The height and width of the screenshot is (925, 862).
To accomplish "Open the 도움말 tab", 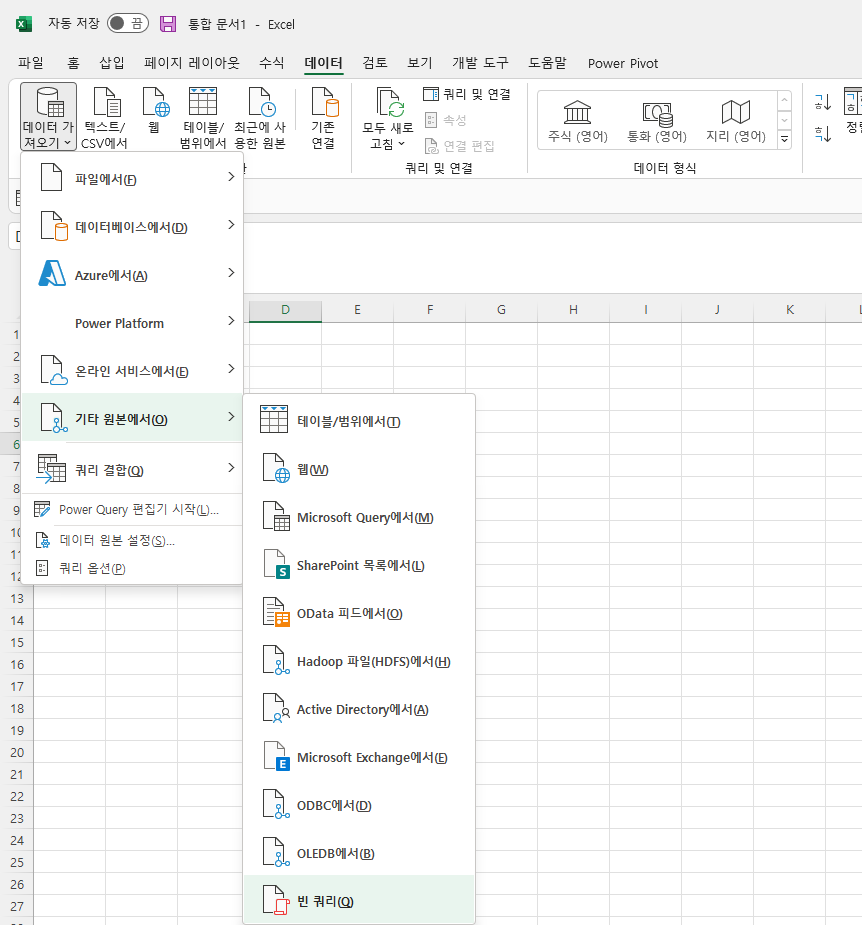I will (x=547, y=63).
